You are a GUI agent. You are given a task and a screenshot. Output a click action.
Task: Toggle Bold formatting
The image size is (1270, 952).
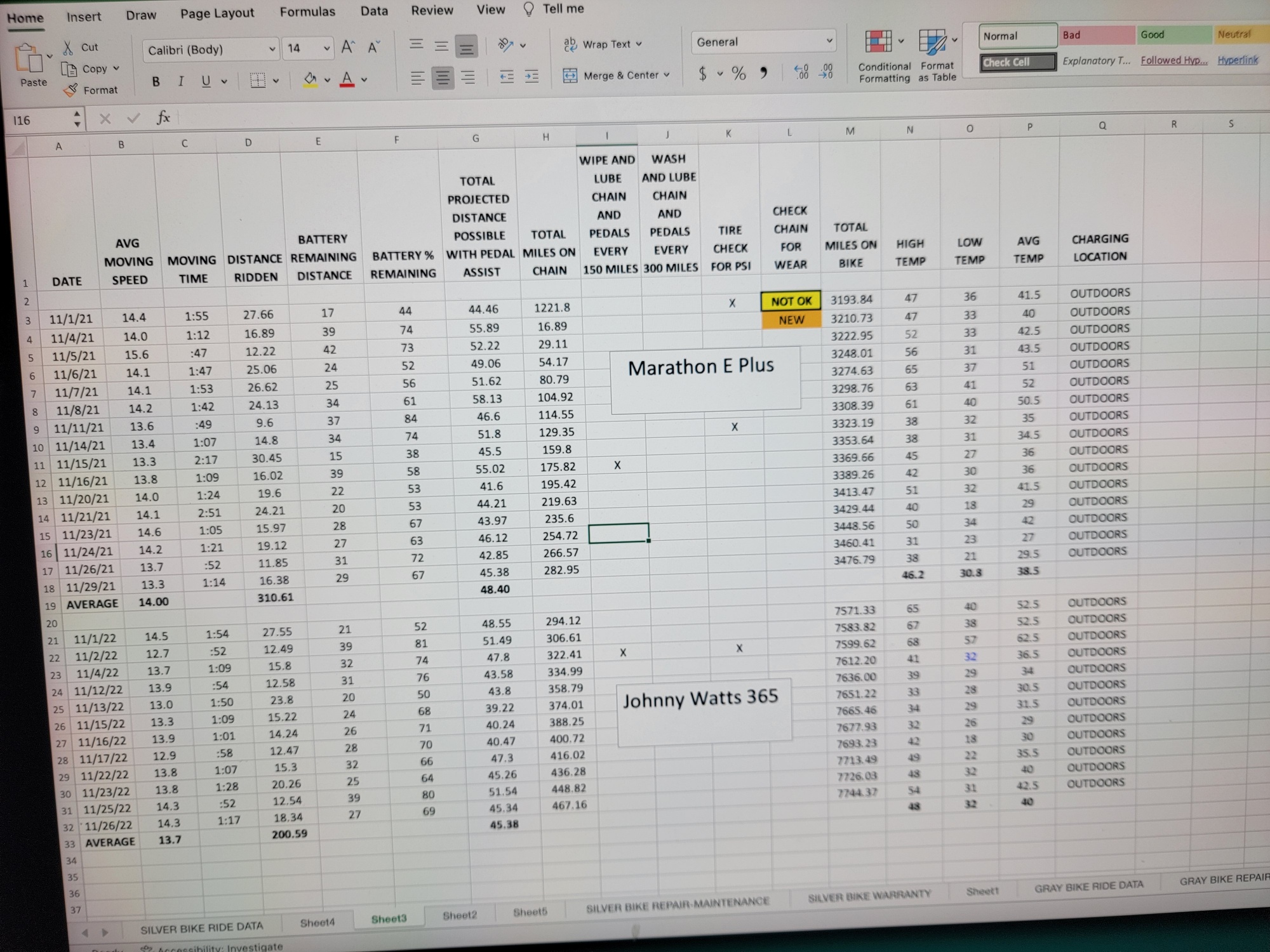point(156,81)
